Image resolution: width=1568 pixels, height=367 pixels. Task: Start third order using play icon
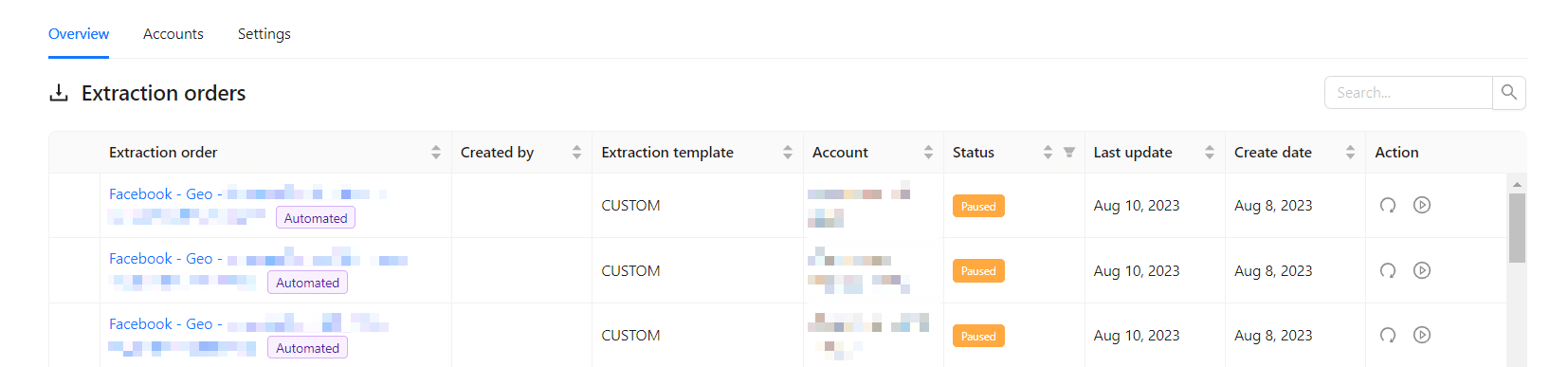(1422, 335)
